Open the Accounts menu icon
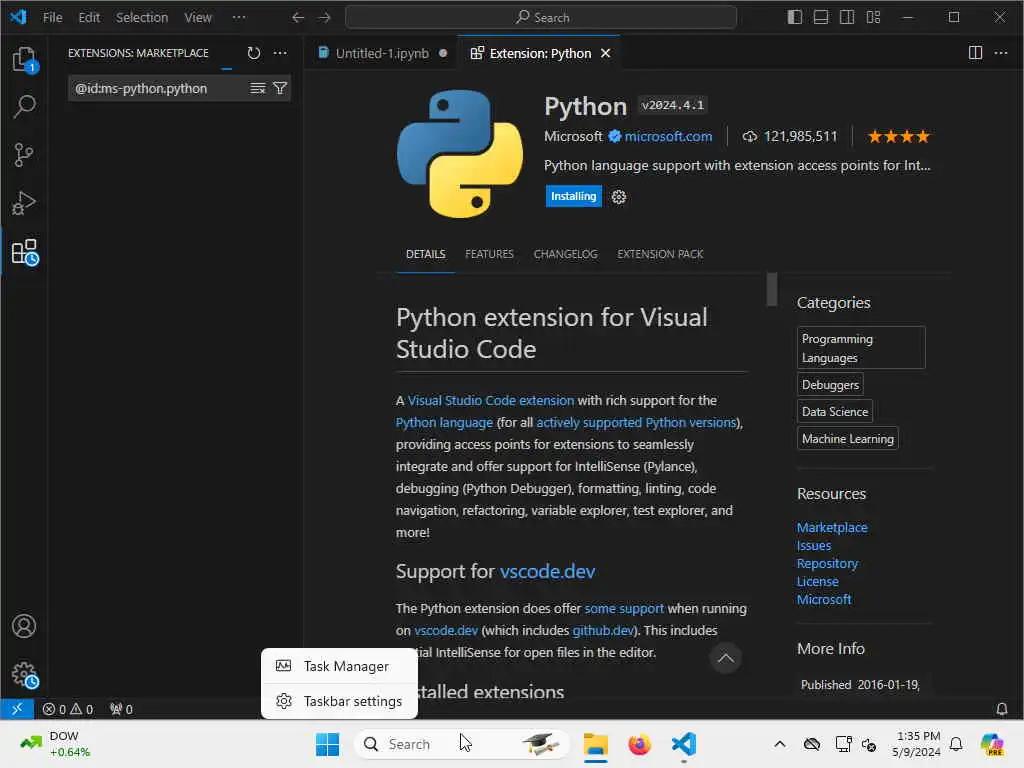Screen dimensions: 1024x768 [24, 627]
